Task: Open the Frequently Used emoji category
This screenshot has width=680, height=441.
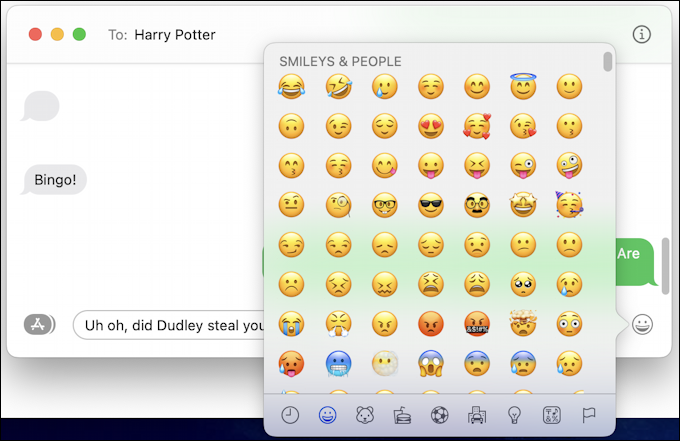Action: (290, 415)
